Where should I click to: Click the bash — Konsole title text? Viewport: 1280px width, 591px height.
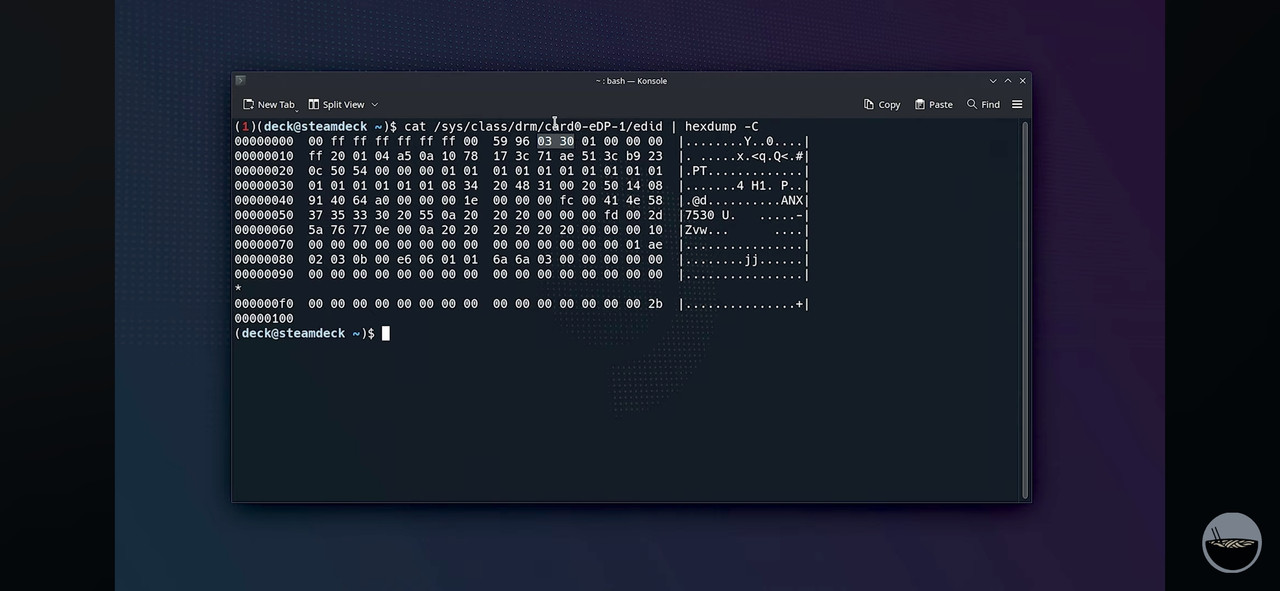(x=631, y=81)
